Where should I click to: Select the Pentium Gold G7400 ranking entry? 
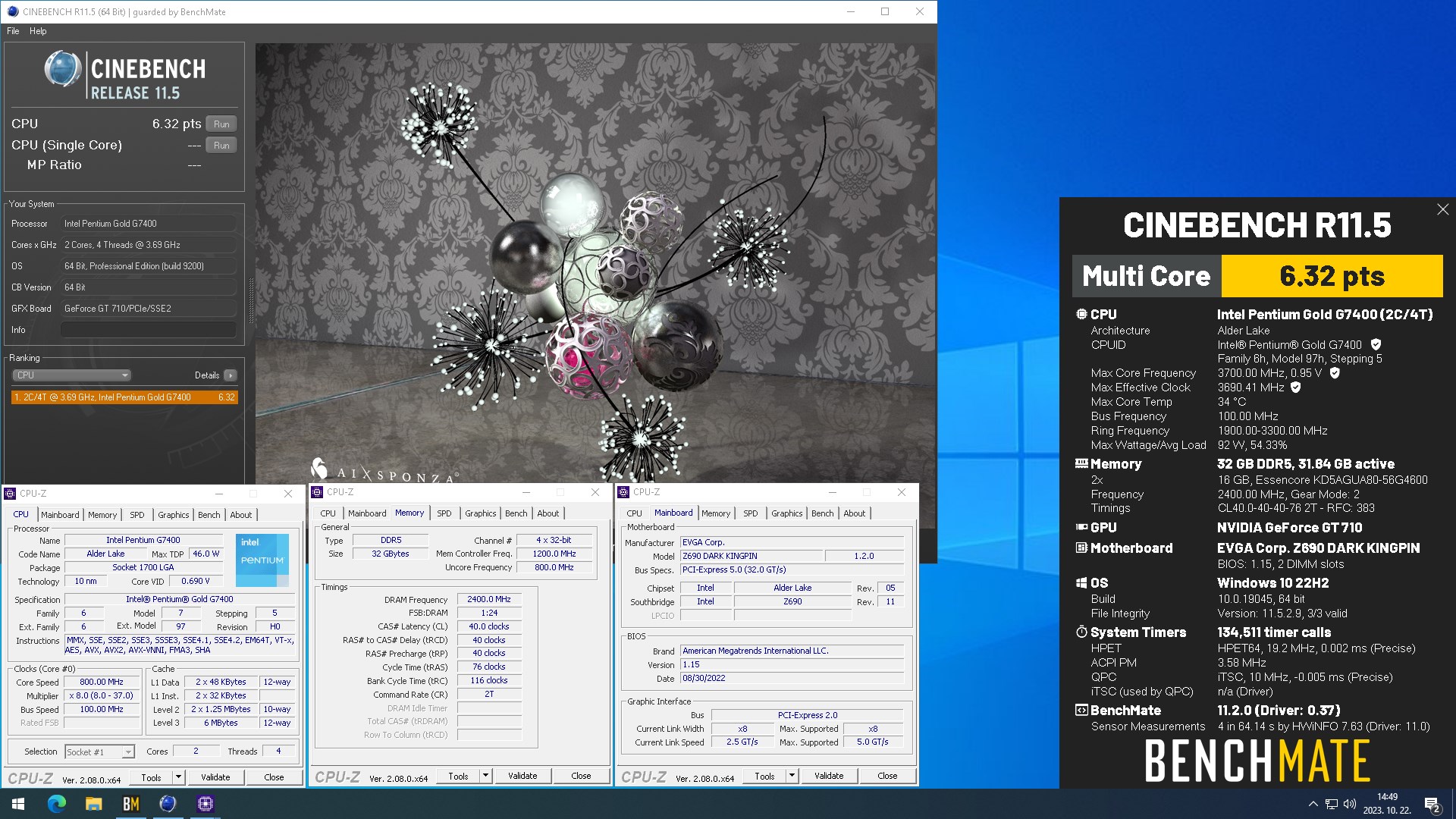pyautogui.click(x=124, y=397)
